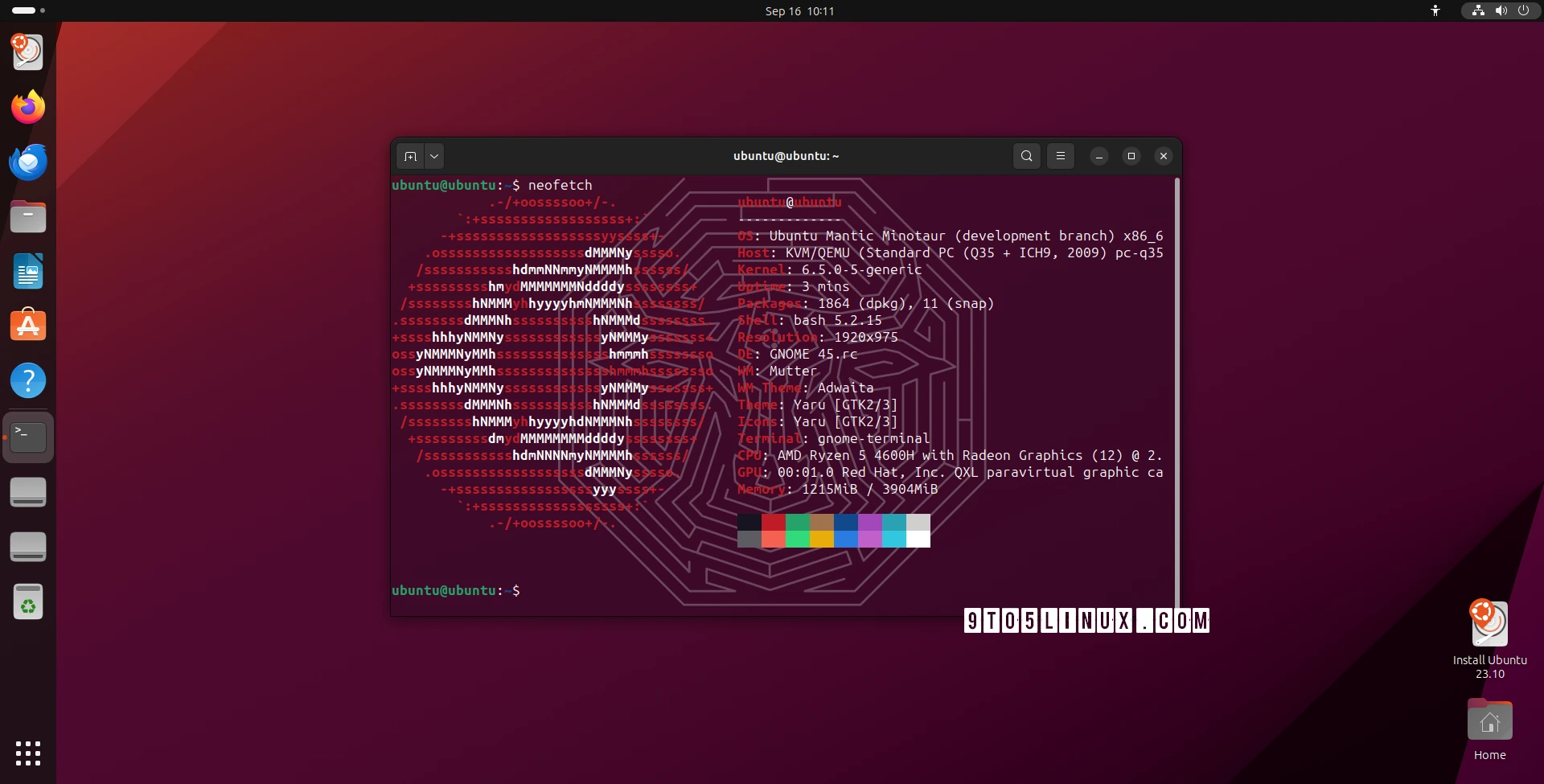Open the Trash in the dock

tap(28, 602)
